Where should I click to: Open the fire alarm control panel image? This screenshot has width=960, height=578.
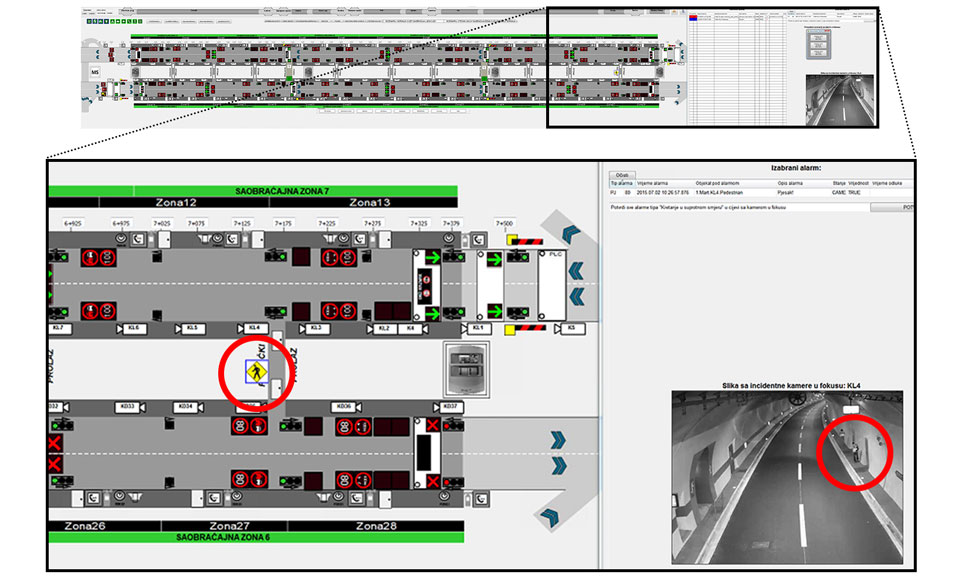466,370
